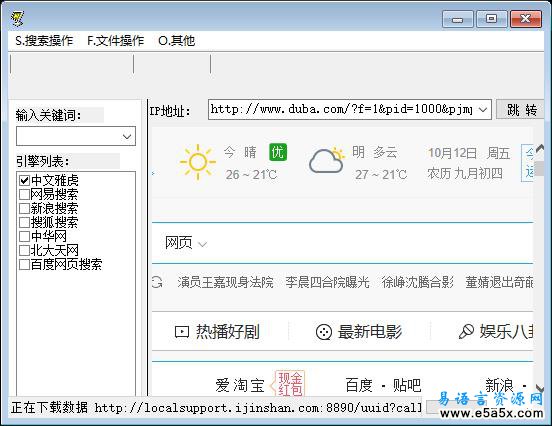The image size is (552, 426).
Task: Click the 输入关键词 label
Action: [x=49, y=115]
